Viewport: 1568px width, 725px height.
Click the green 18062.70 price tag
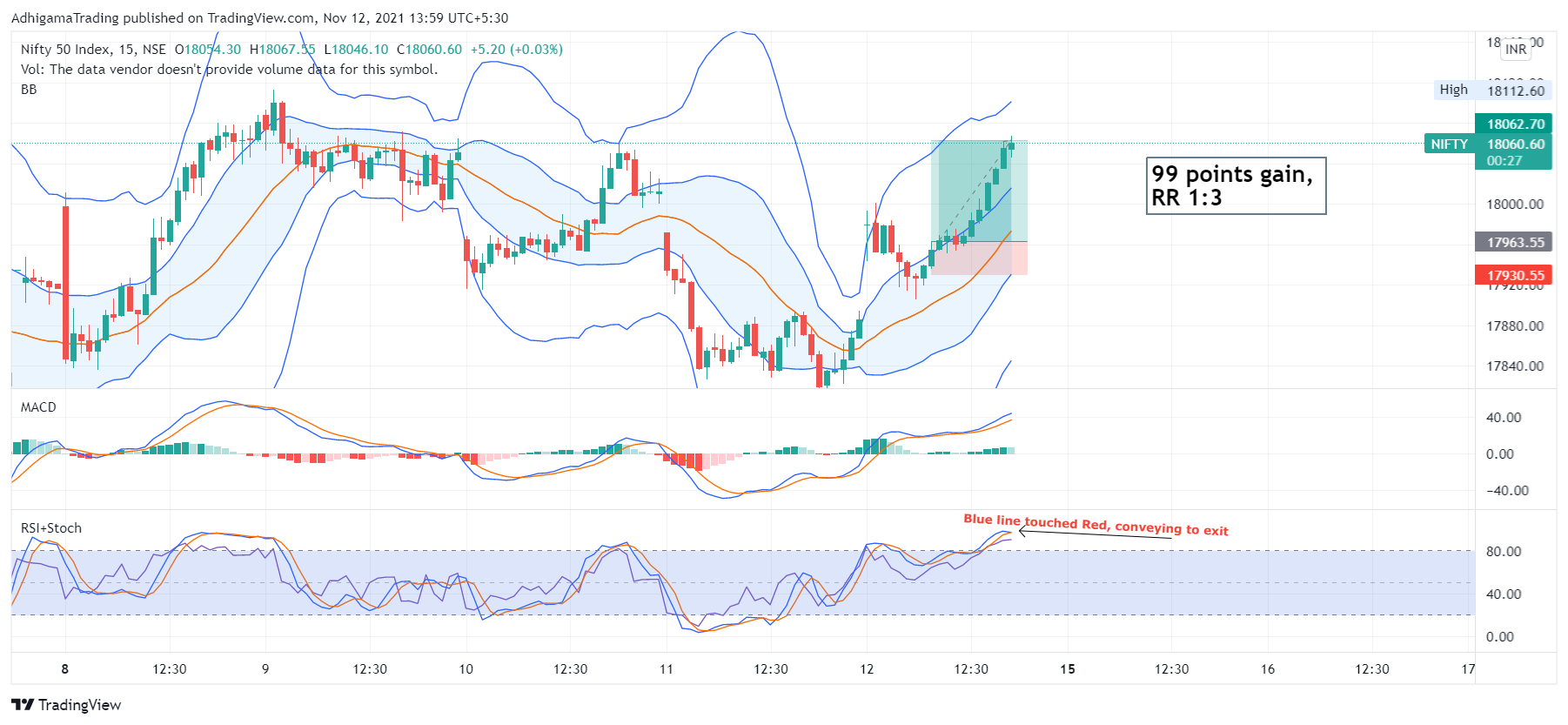1514,124
